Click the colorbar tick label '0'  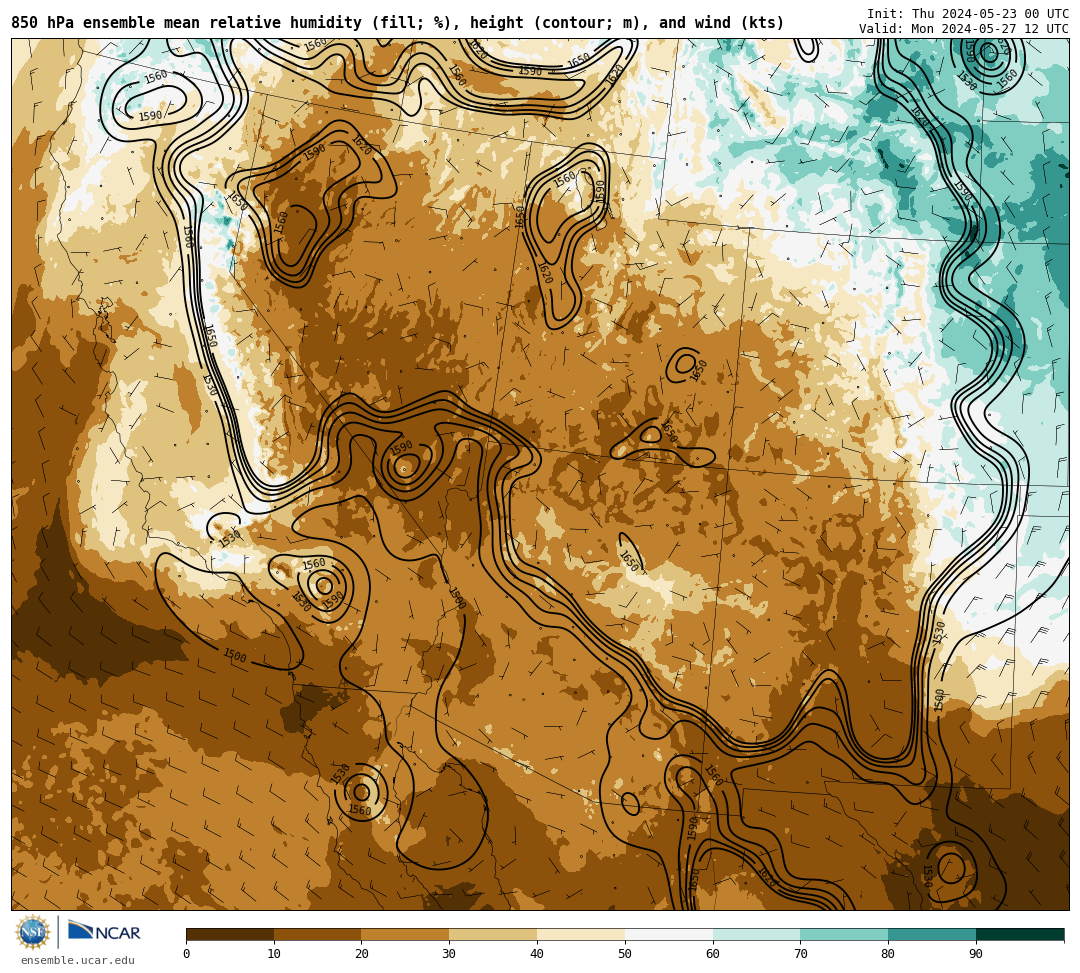pyautogui.click(x=187, y=954)
